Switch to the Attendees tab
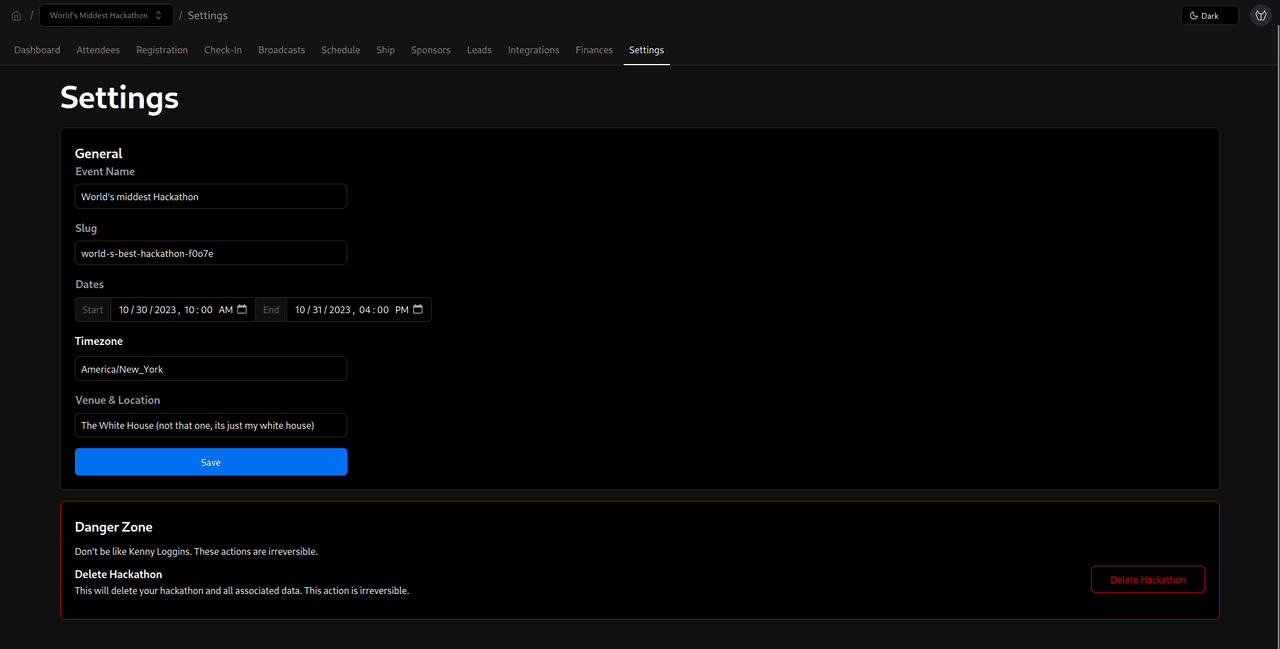This screenshot has height=649, width=1280. (x=98, y=50)
